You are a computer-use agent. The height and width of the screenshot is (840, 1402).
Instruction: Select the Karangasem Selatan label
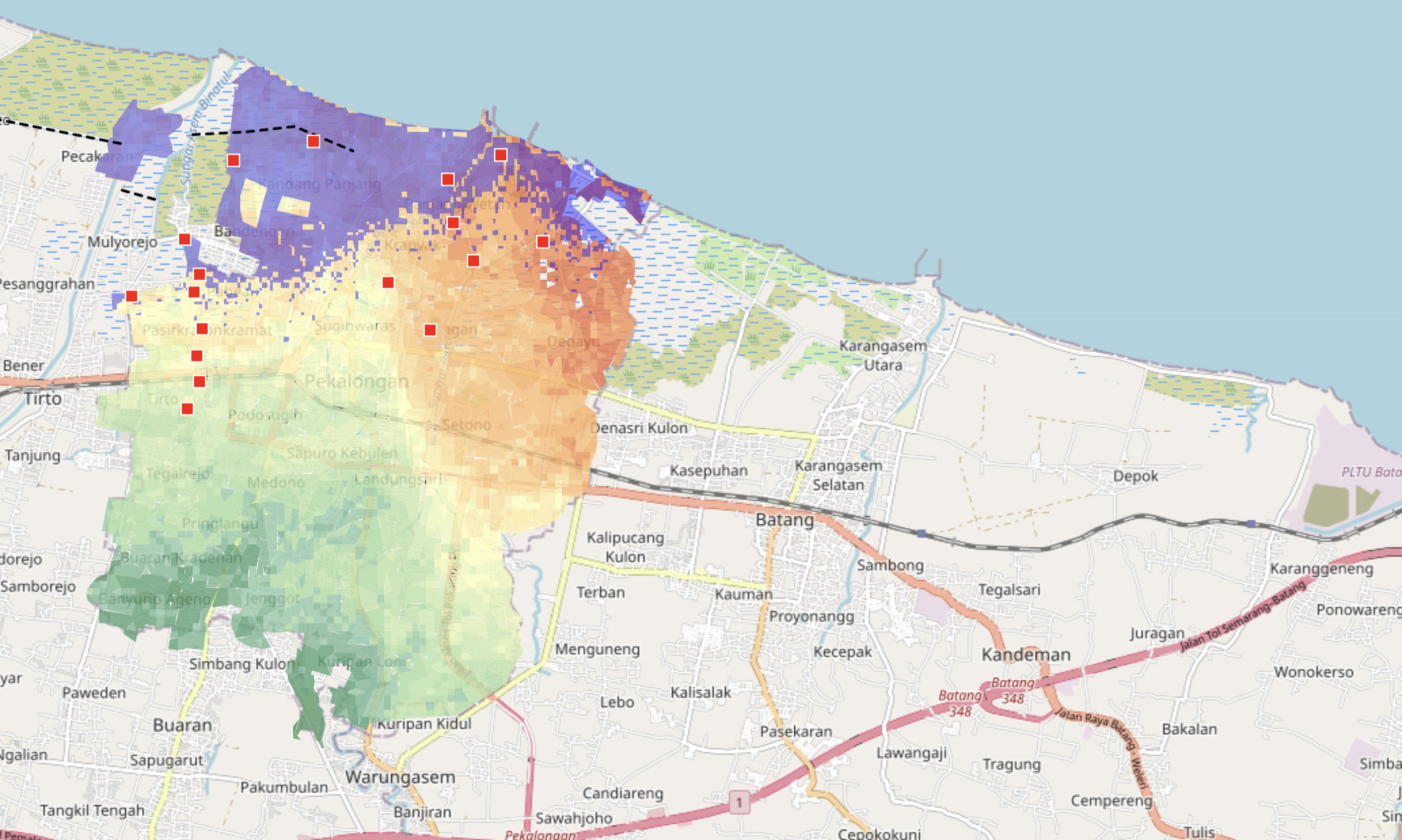[x=839, y=475]
